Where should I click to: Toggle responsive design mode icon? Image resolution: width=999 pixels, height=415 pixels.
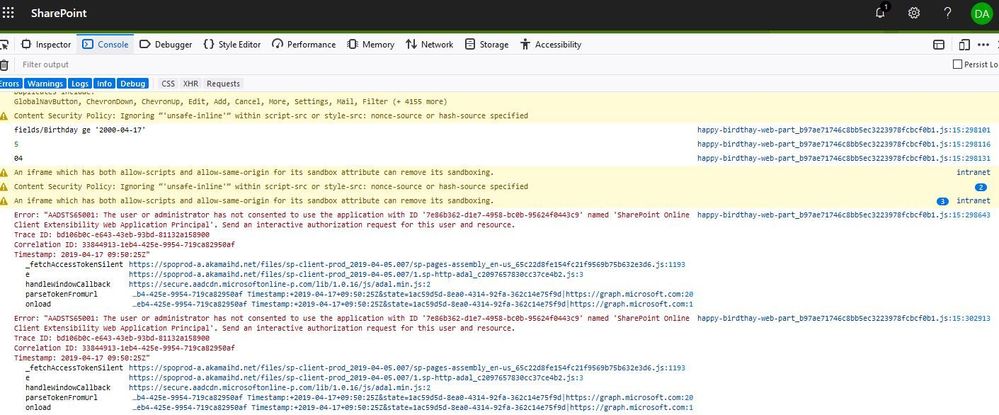(964, 45)
